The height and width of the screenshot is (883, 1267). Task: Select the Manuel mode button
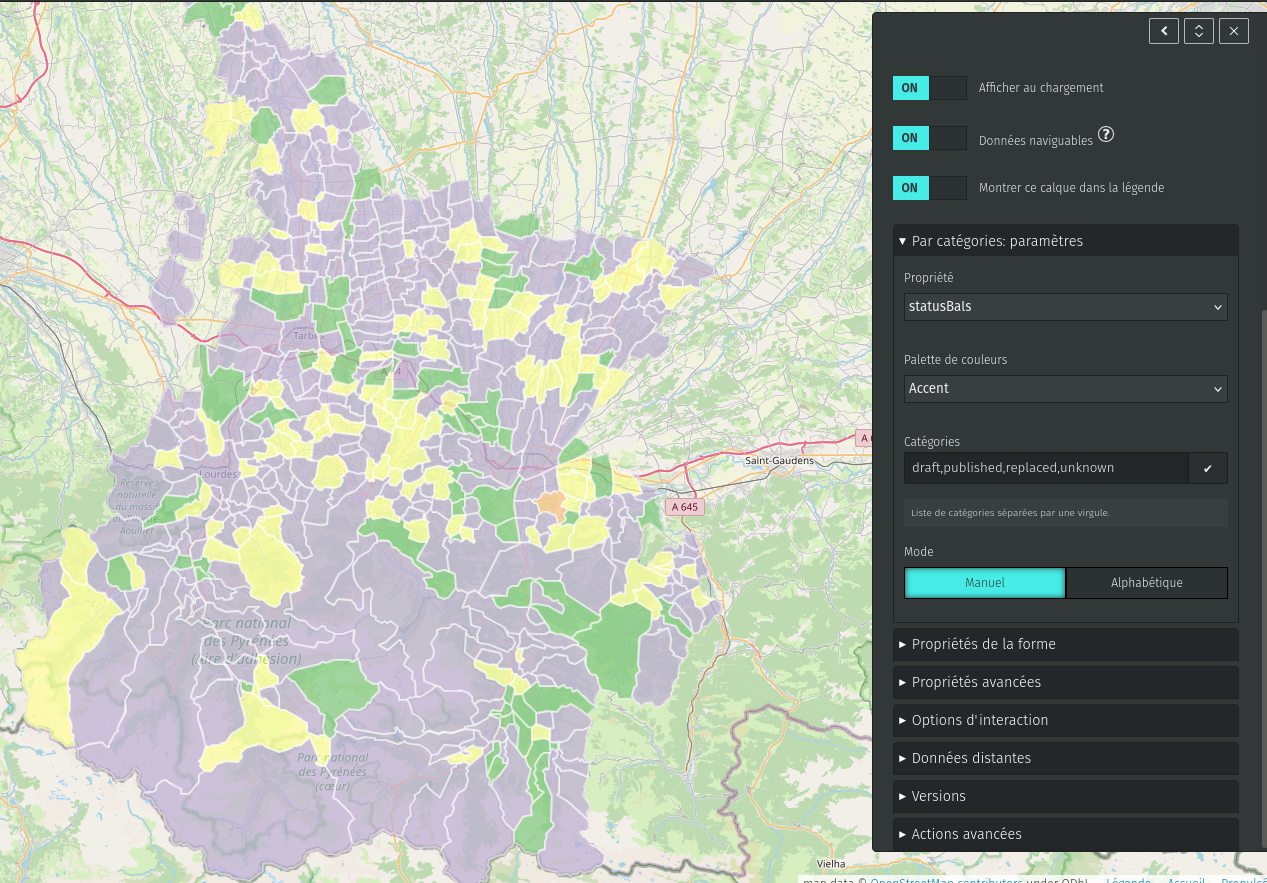click(984, 583)
